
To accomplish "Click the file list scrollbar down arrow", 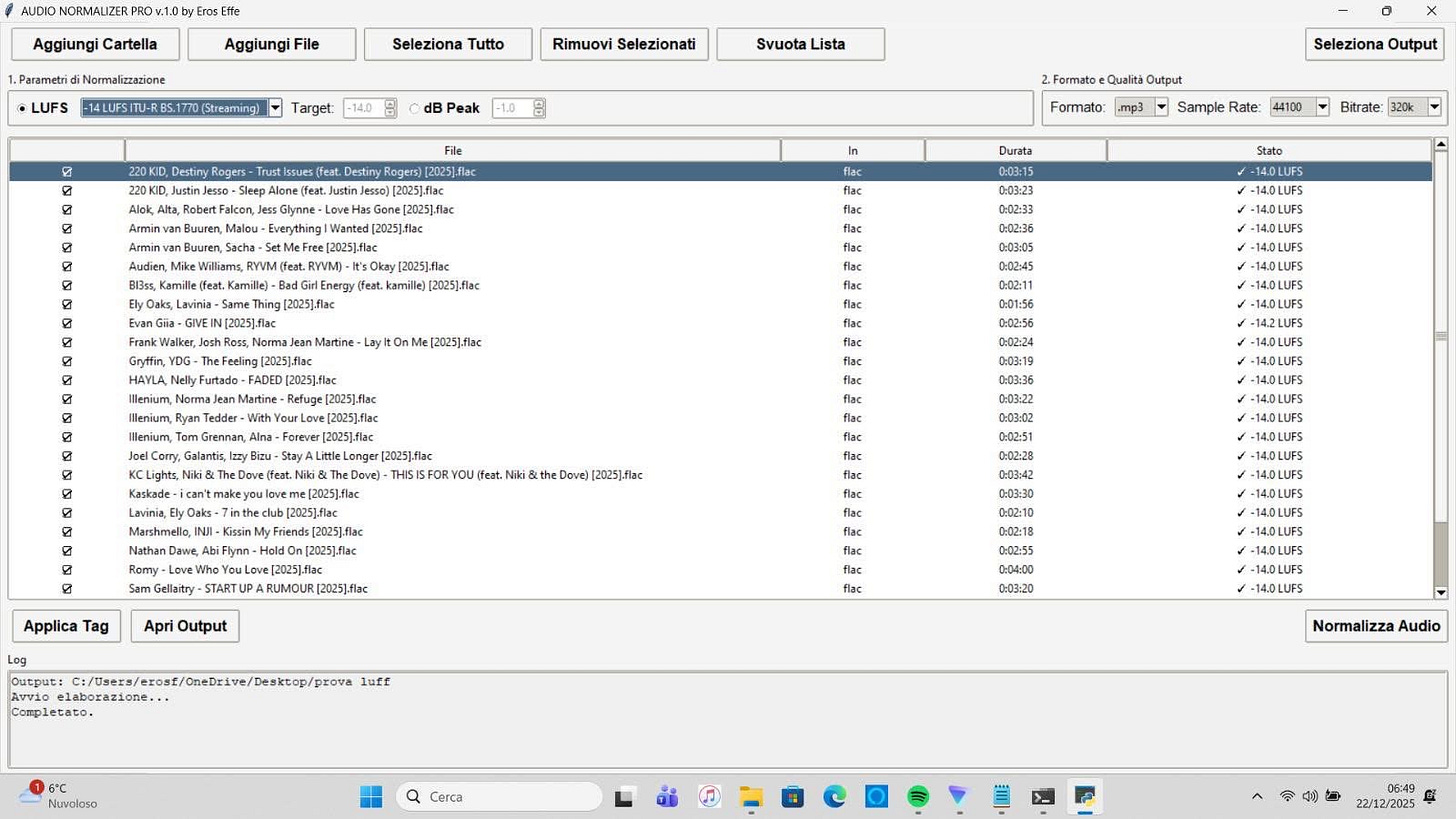I will click(x=1441, y=593).
